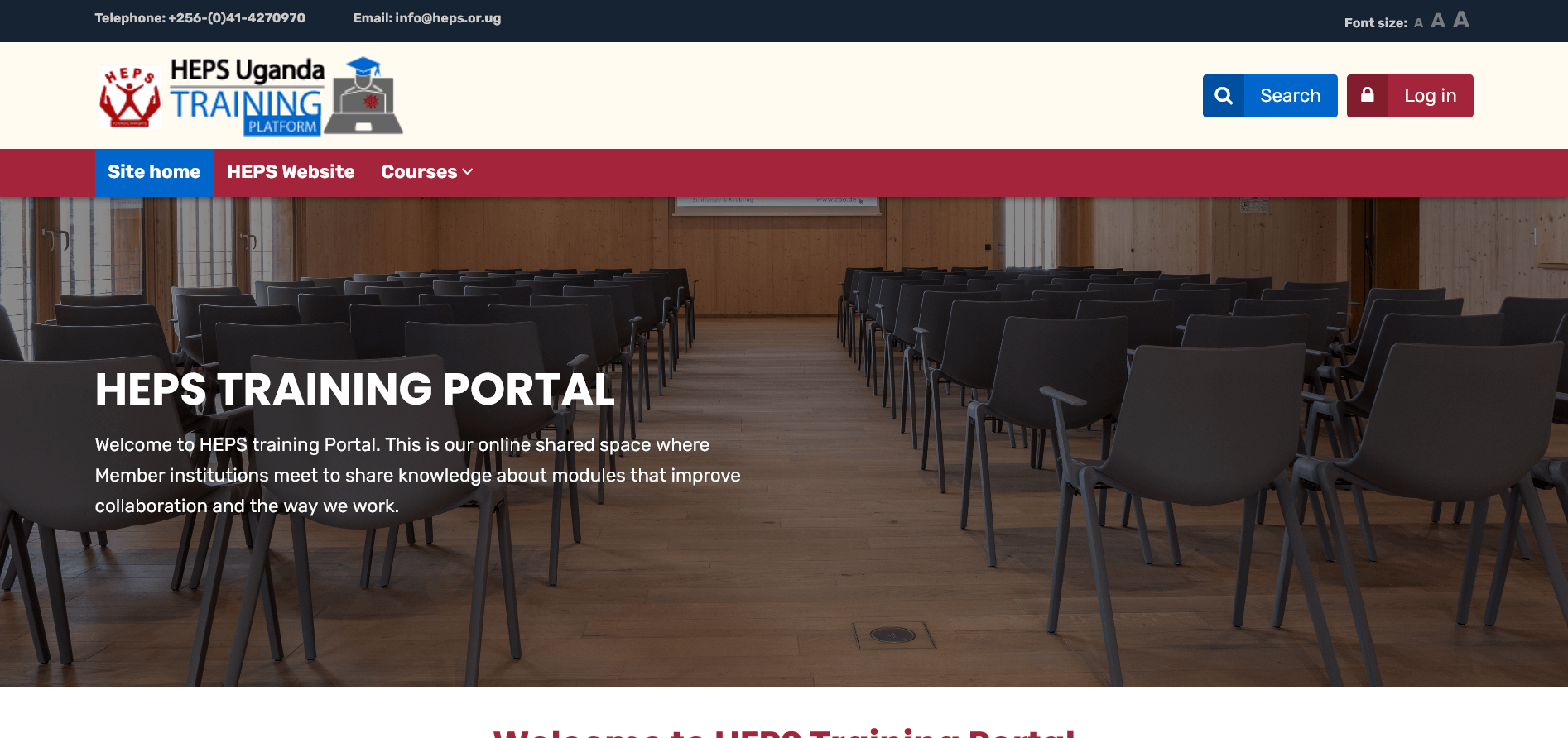Screen dimensions: 1568x738
Task: Open the Courses menu
Action: tap(426, 172)
